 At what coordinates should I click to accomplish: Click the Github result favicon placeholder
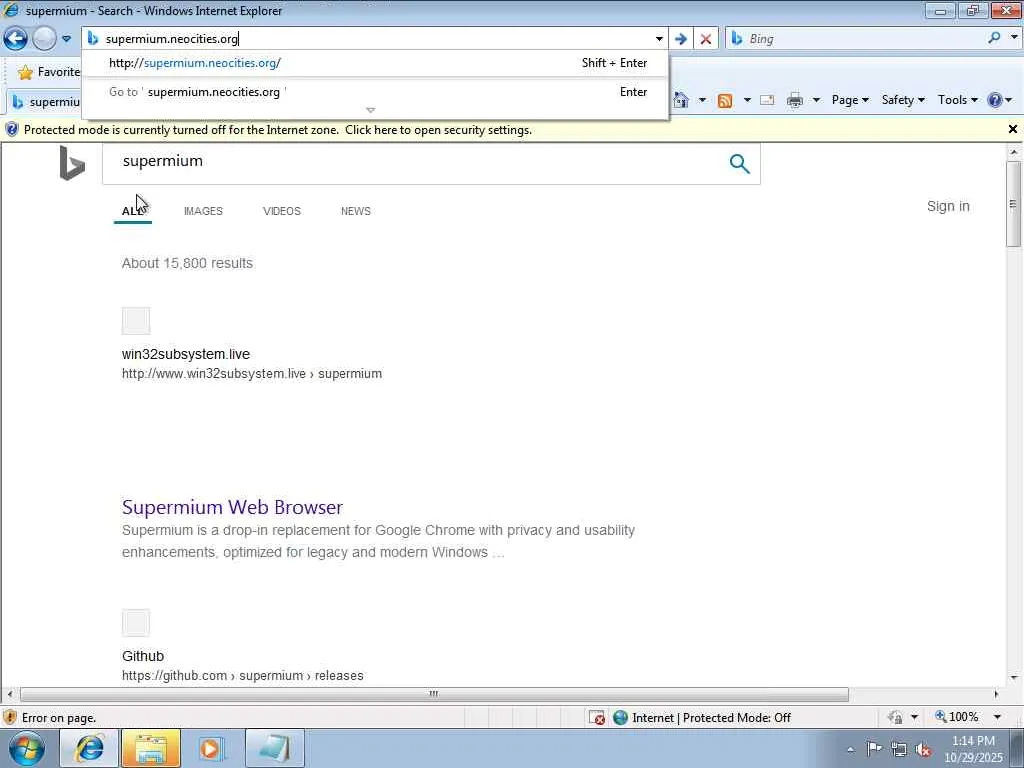[x=136, y=623]
